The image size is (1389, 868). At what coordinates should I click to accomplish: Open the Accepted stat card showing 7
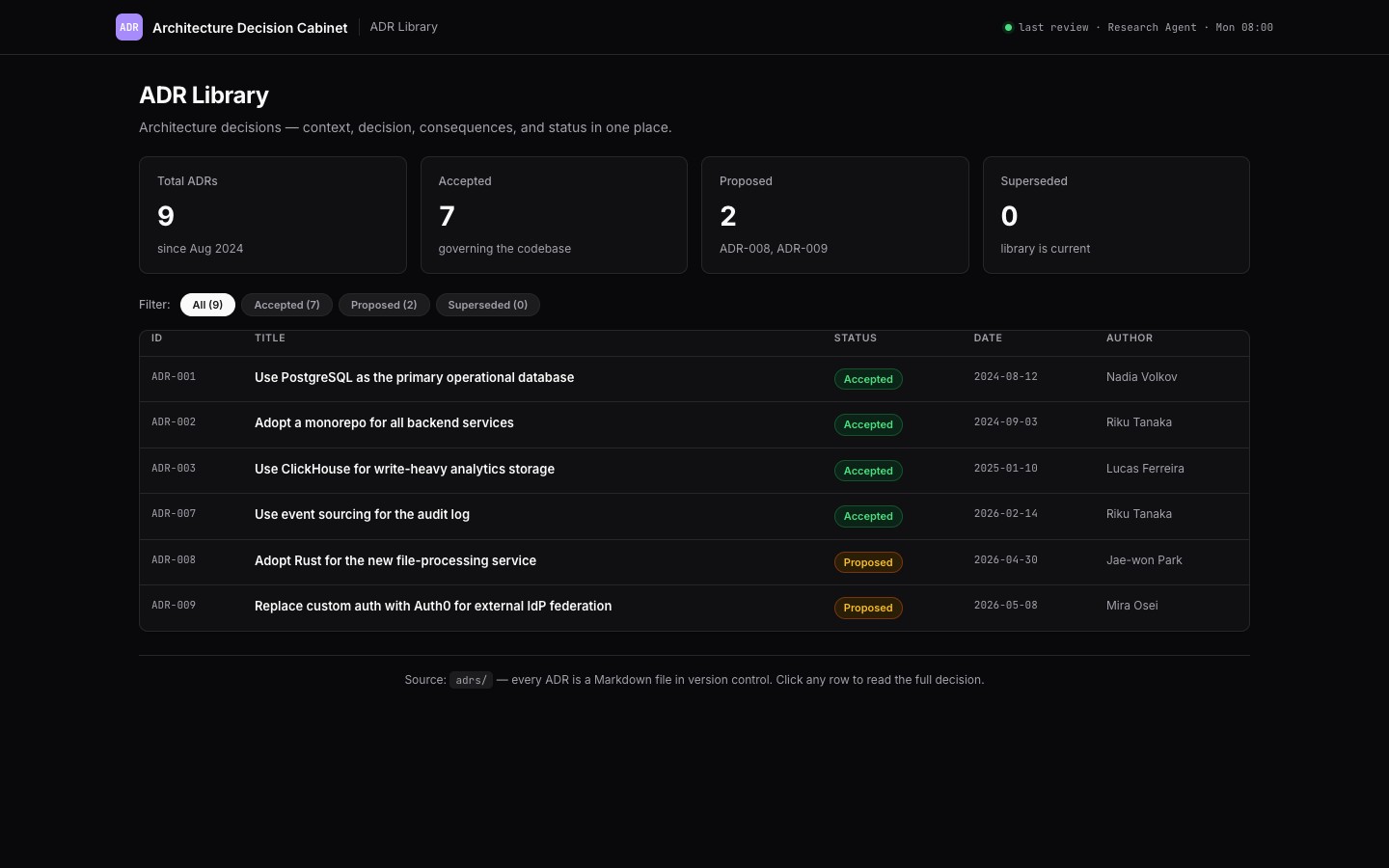pyautogui.click(x=554, y=215)
